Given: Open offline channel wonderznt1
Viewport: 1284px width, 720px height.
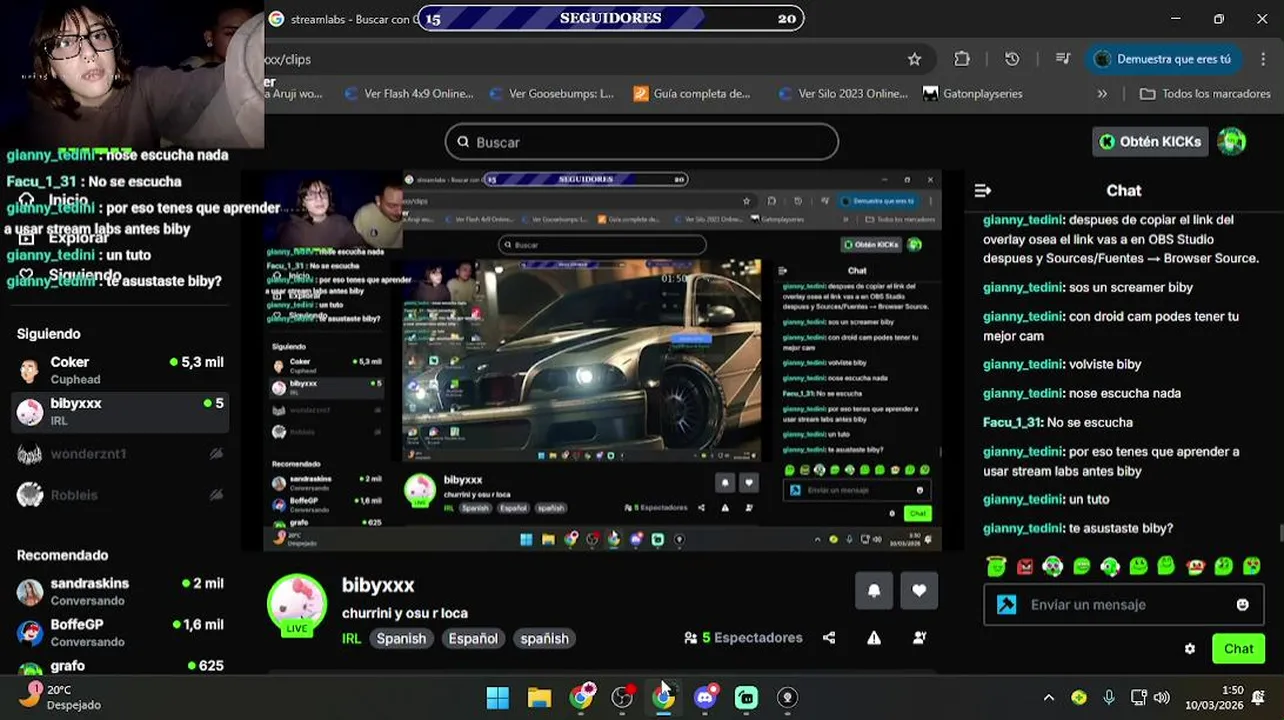Looking at the screenshot, I should (120, 454).
